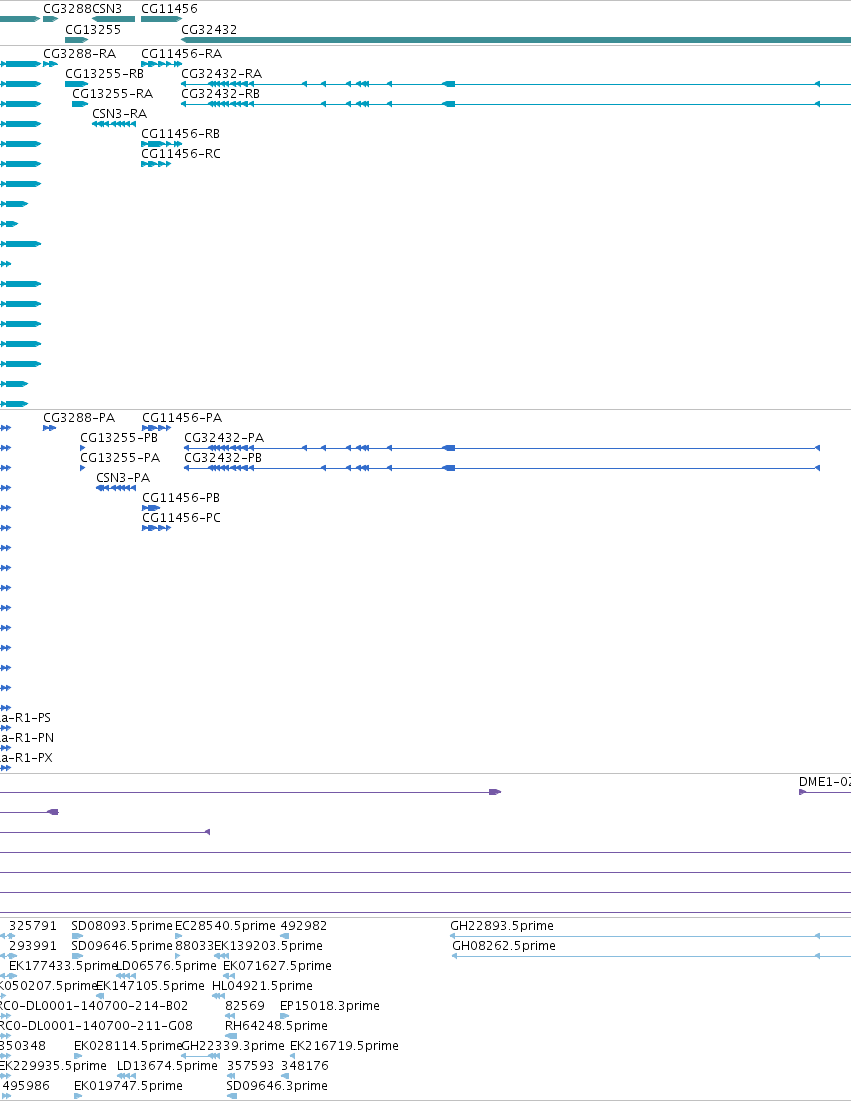Screen dimensions: 851x1101
Task: Click the 357593 EST label
Action: [251, 1067]
